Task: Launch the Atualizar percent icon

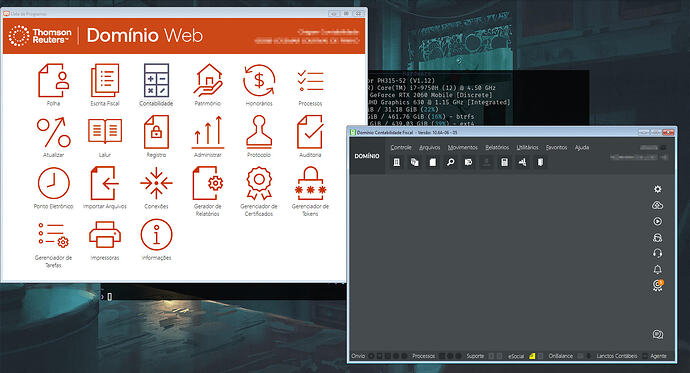Action: point(54,132)
